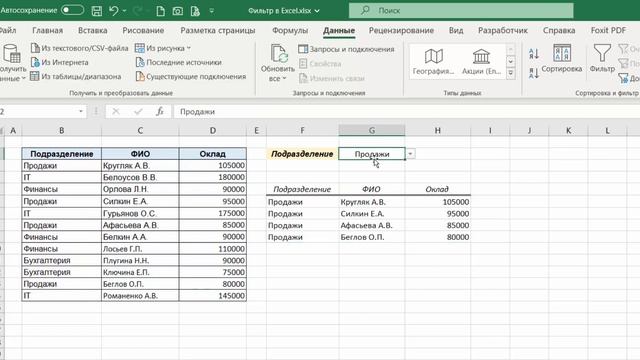
Task: Click the sort ascending А-Я icon
Action: coord(533,53)
